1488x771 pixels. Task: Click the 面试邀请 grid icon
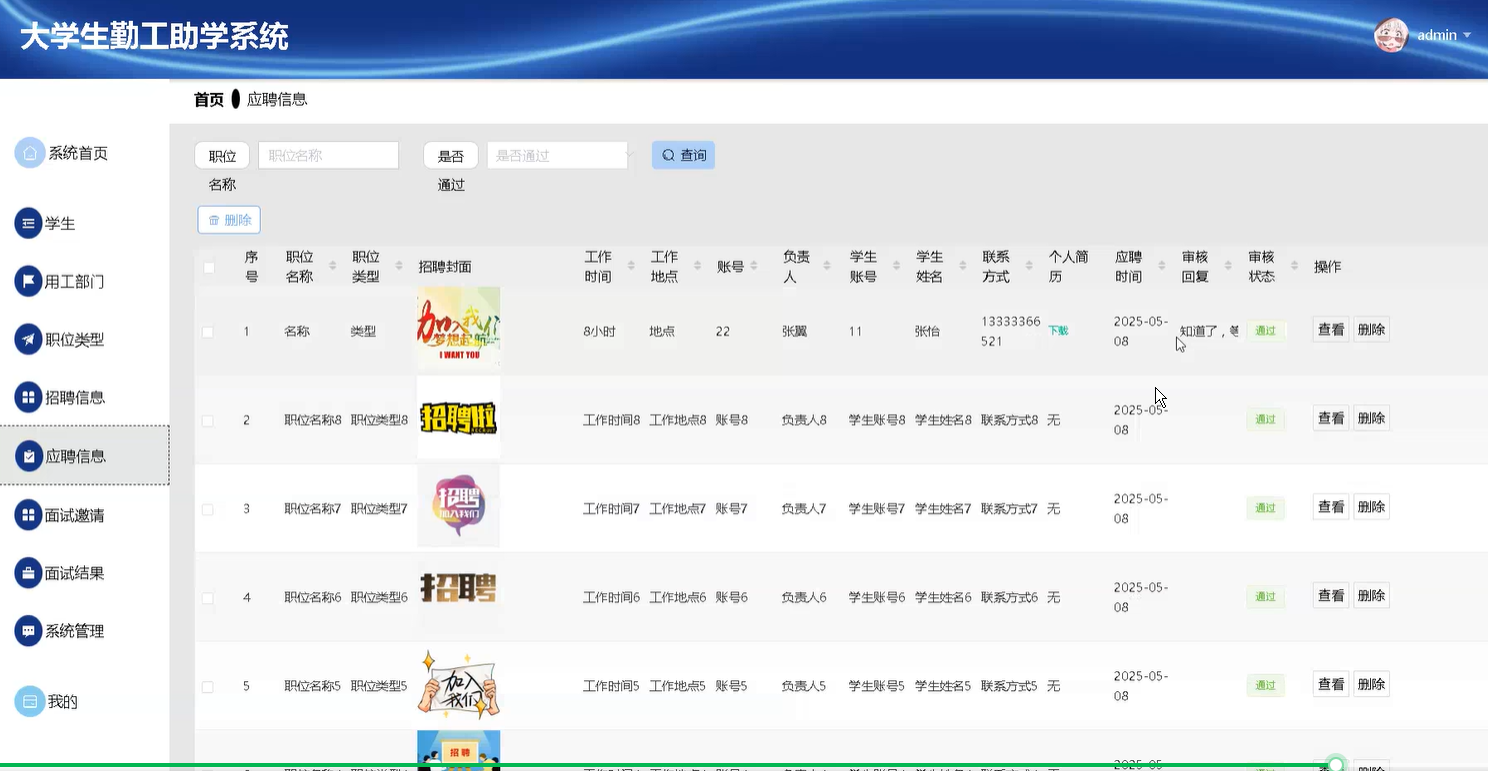point(28,515)
